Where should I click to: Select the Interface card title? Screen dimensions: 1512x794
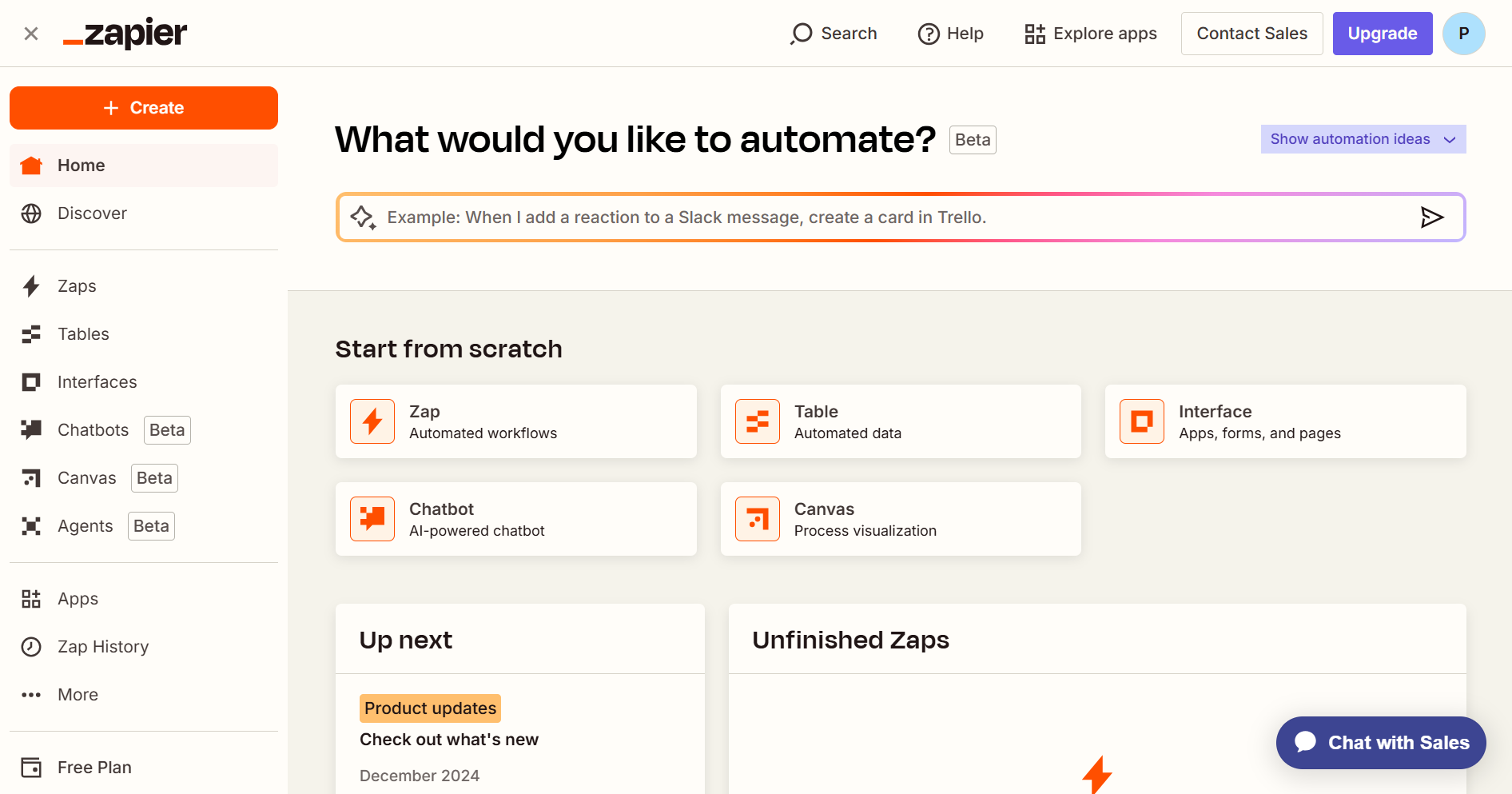coord(1215,412)
